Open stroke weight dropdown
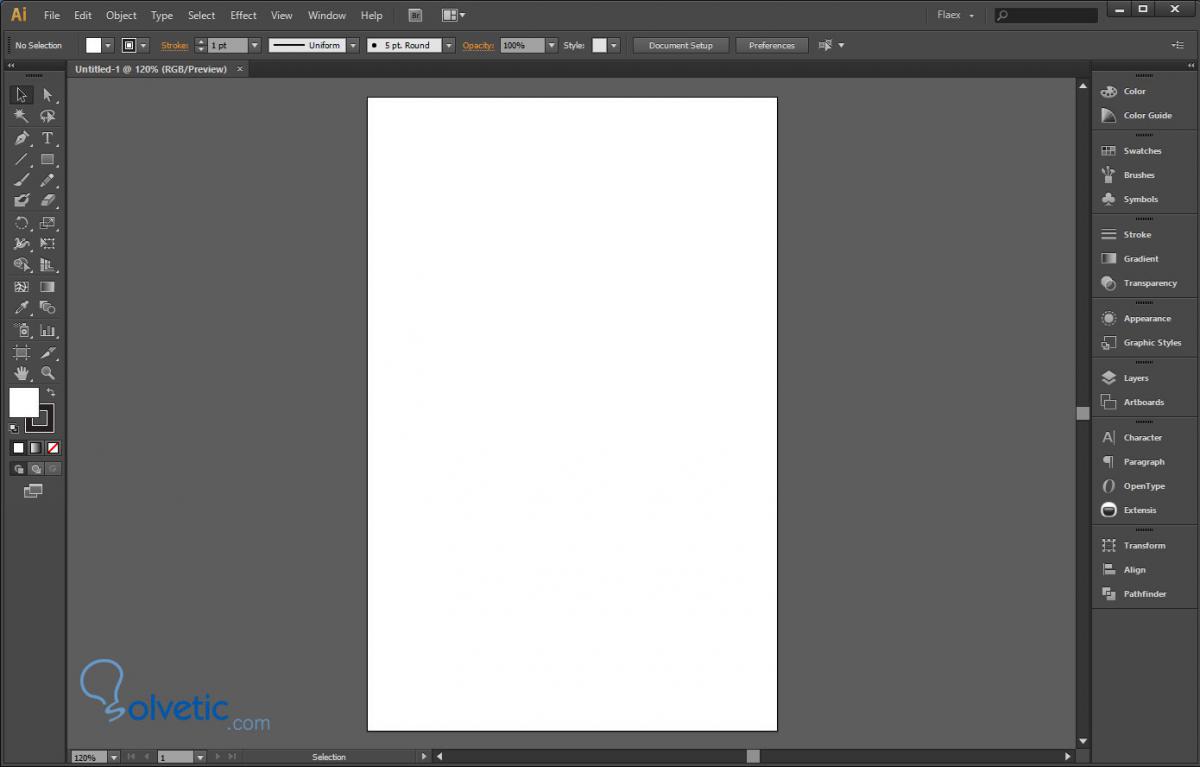Viewport: 1200px width, 767px height. (254, 45)
